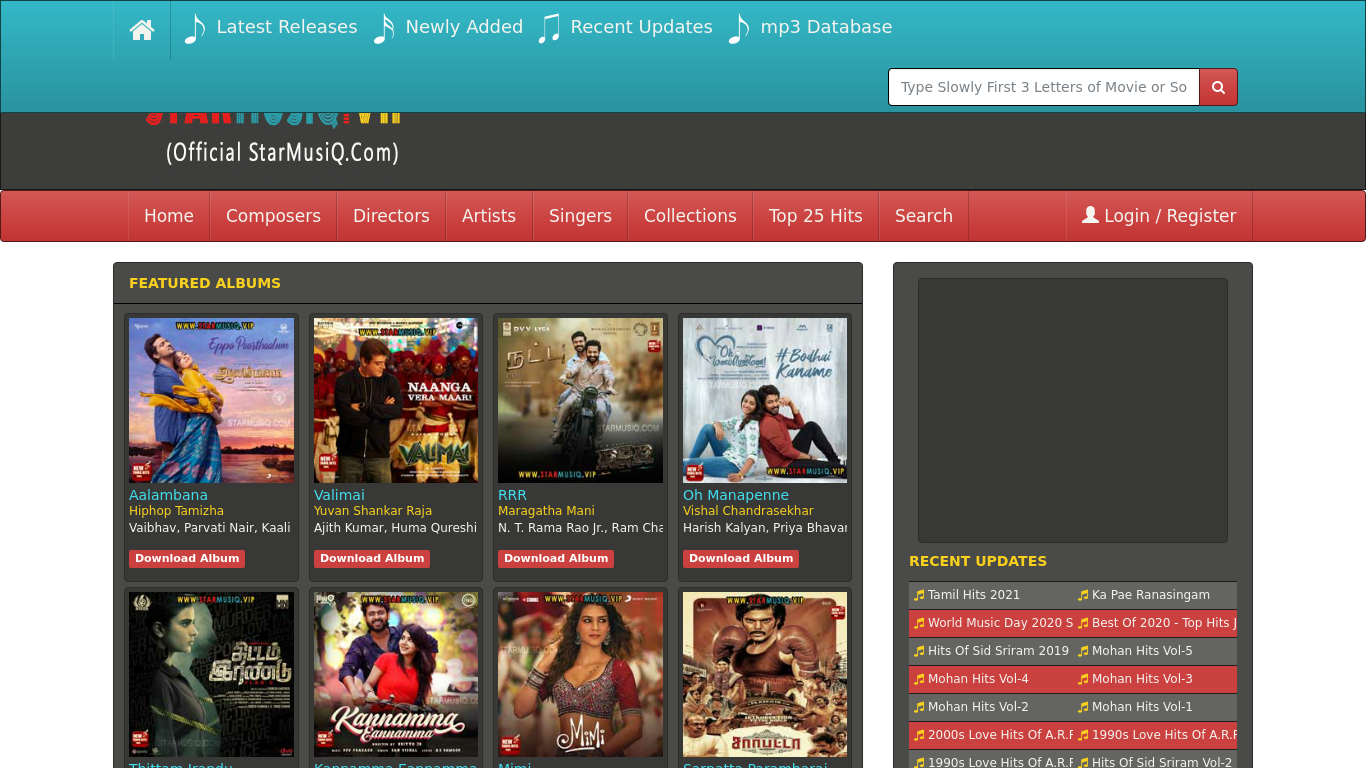1366x768 pixels.
Task: Open composer Maragatha Mani
Action: [x=546, y=511]
